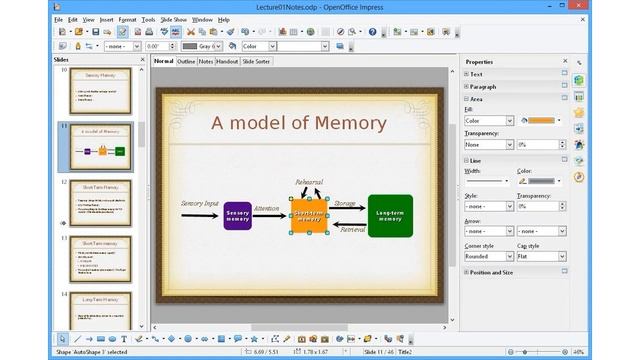Select the Rectangle drawing tool
Viewport: 640px width, 360px height.
click(101, 339)
